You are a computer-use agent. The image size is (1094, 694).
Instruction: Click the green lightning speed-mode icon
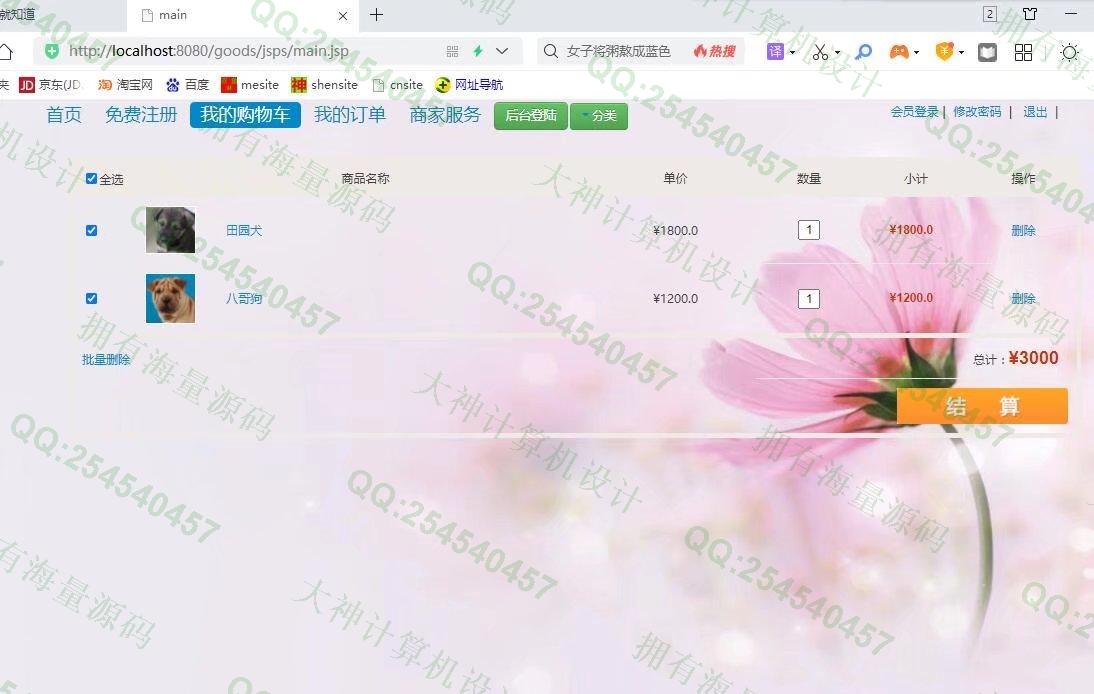point(478,51)
